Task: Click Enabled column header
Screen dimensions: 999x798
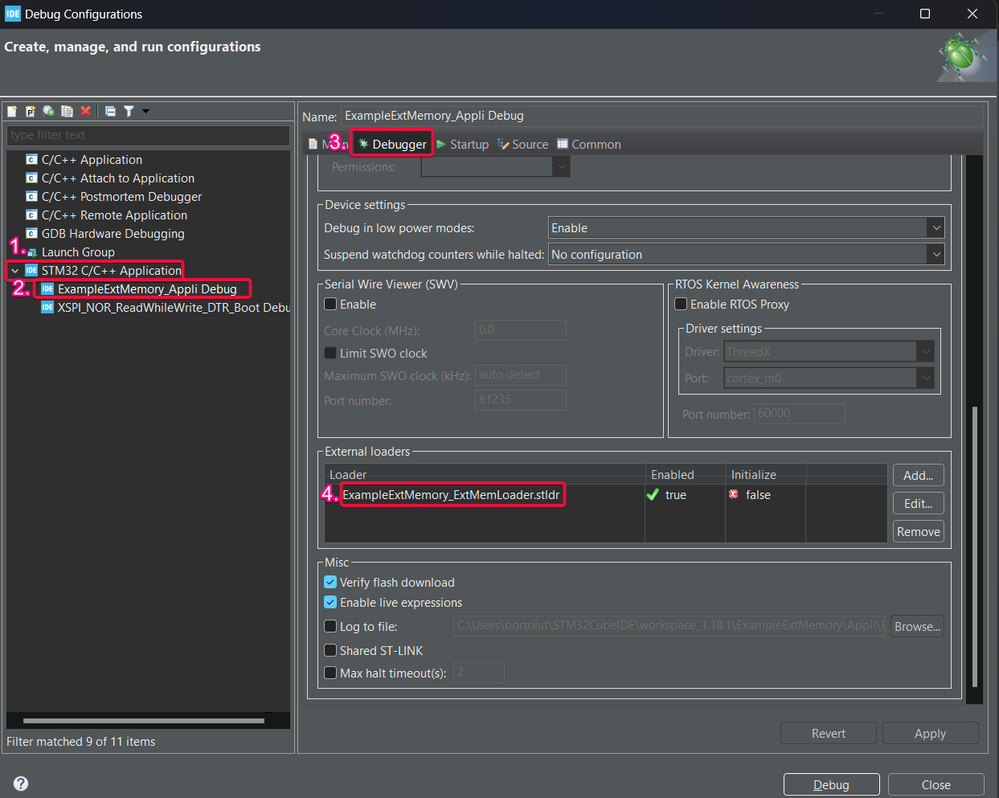Action: (x=686, y=474)
